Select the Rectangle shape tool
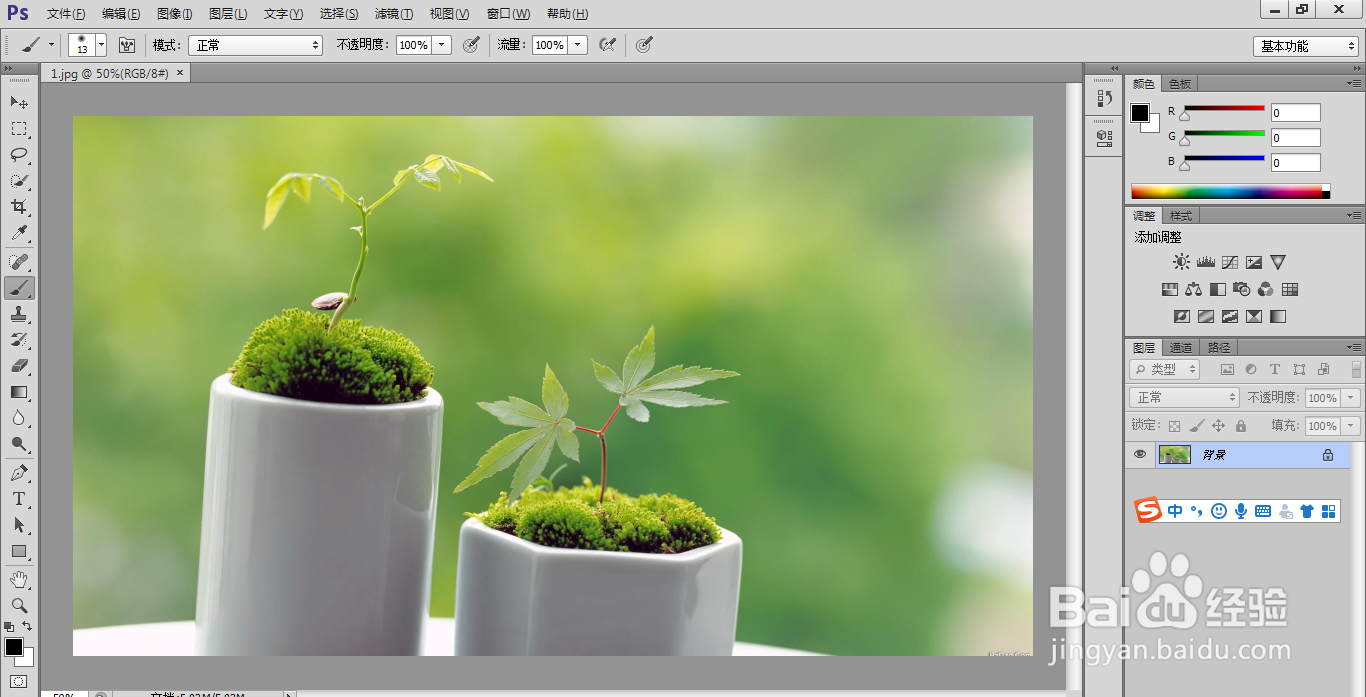1366x697 pixels. point(19,551)
